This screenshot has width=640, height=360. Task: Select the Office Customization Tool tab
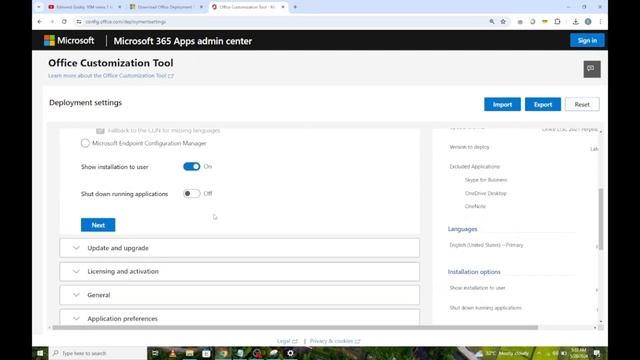(248, 7)
